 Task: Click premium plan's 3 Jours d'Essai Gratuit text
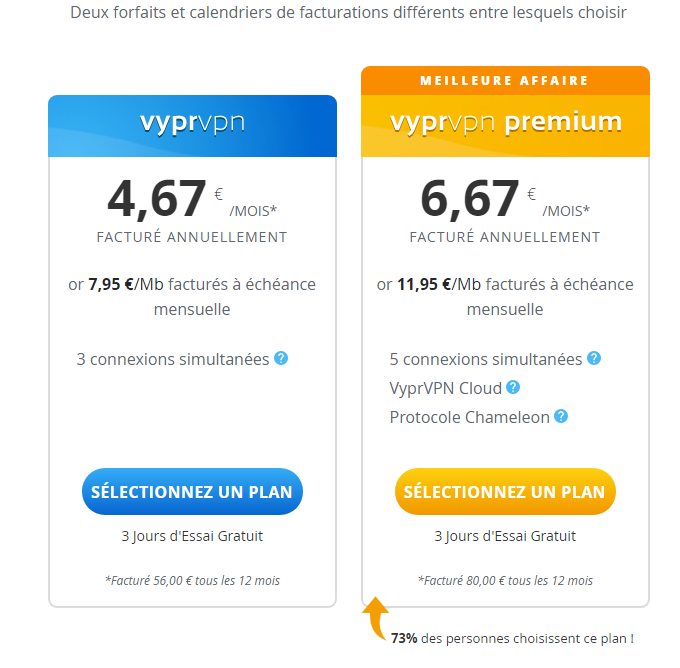tap(505, 536)
